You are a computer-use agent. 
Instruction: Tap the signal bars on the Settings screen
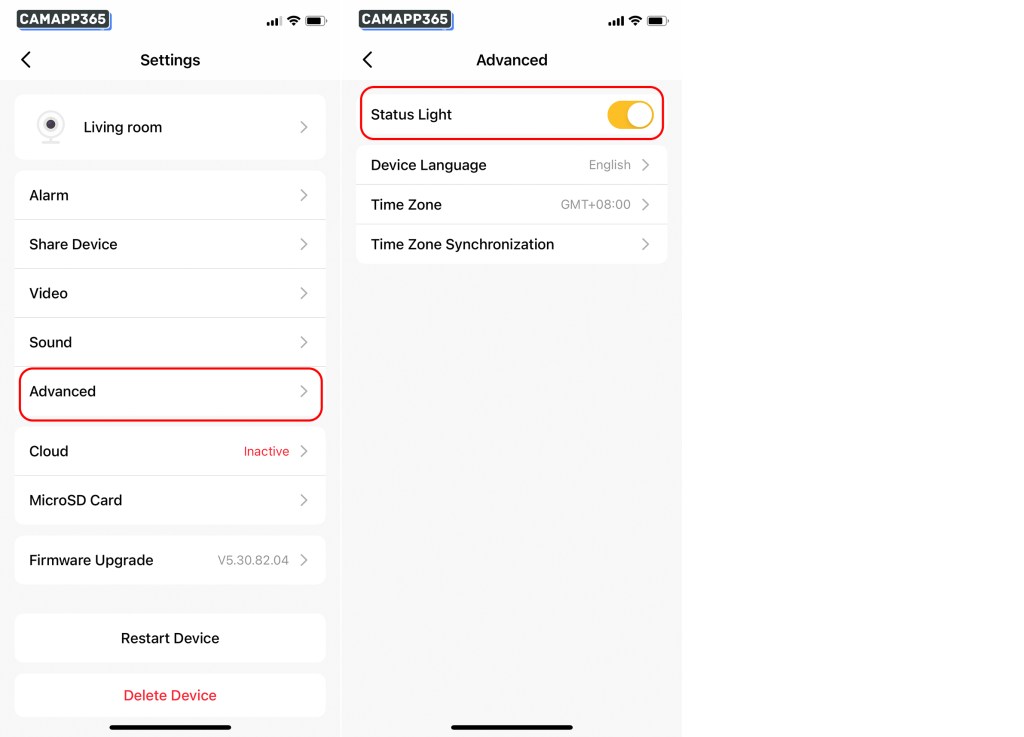coord(273,22)
